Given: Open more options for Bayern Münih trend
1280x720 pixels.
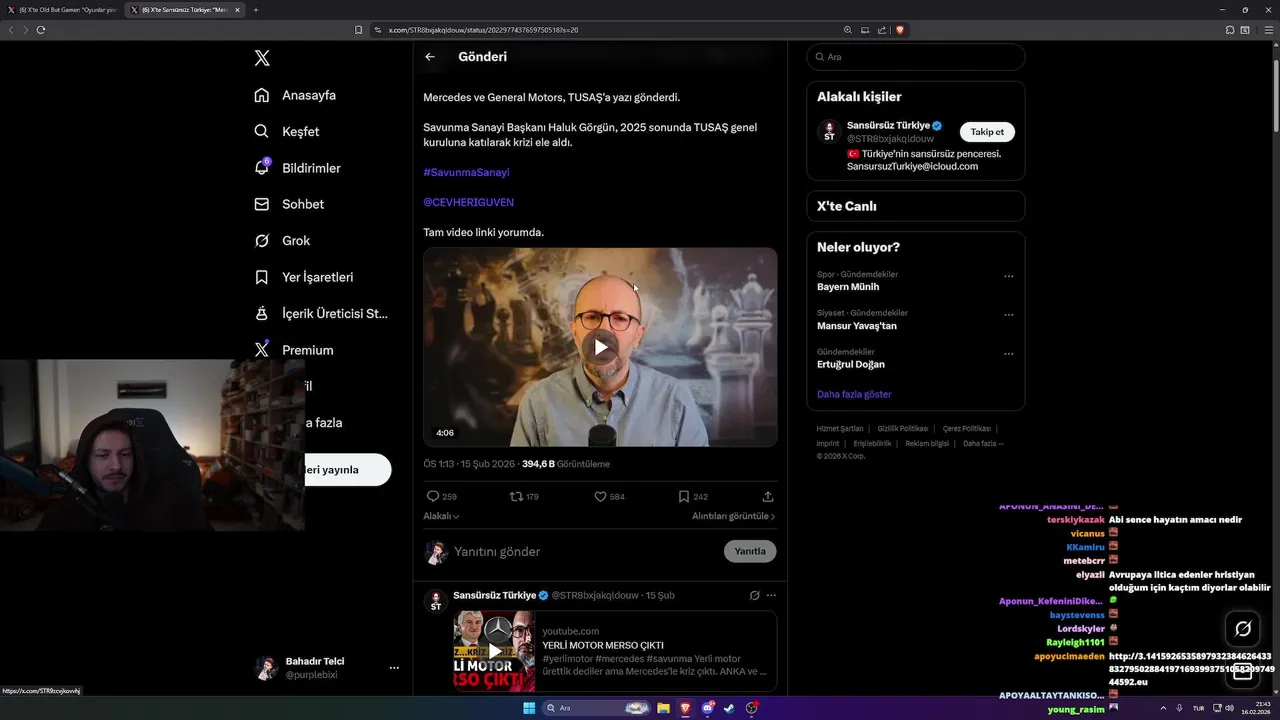Looking at the screenshot, I should [x=1008, y=277].
